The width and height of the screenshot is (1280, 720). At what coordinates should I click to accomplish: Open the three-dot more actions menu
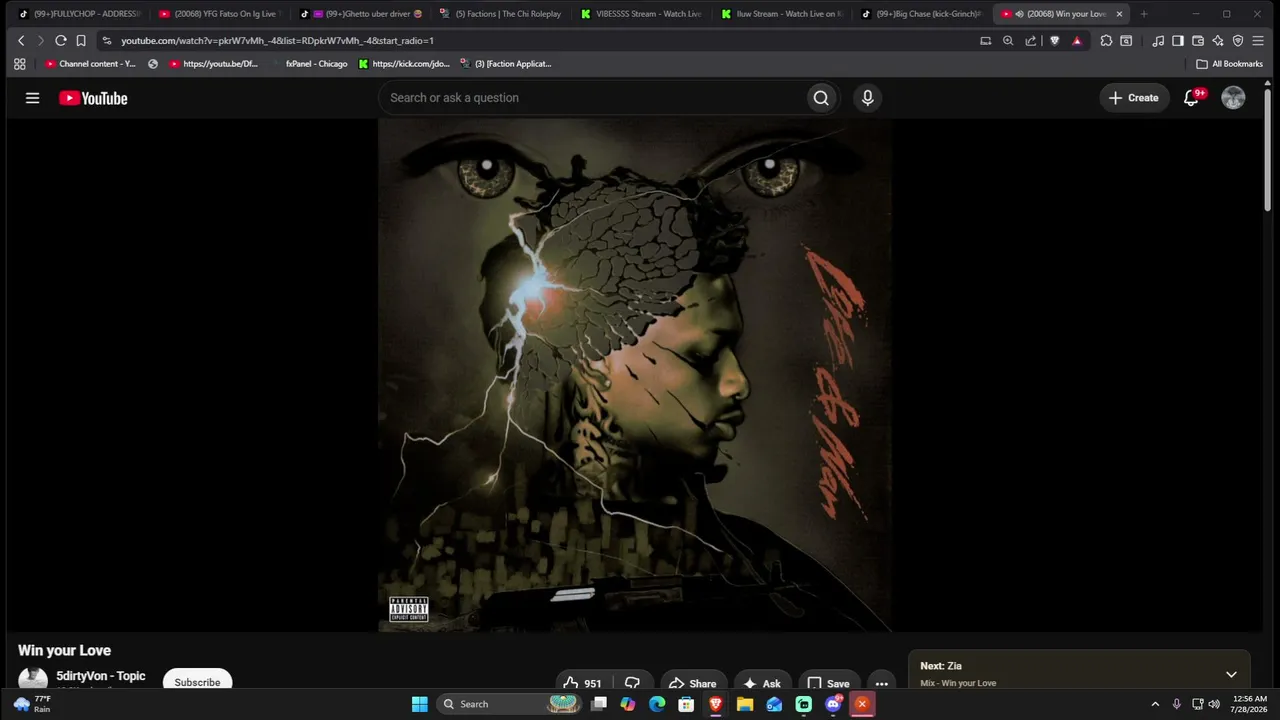(881, 684)
